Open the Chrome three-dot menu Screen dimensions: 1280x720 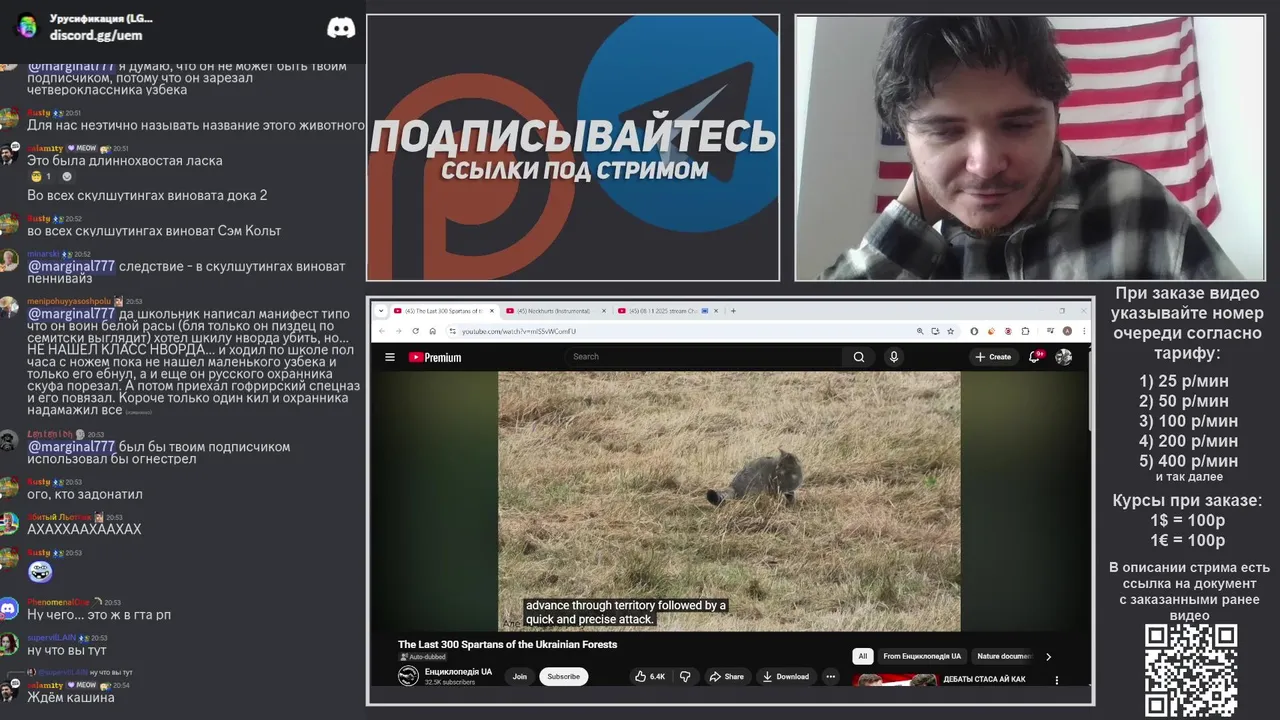[1082, 331]
